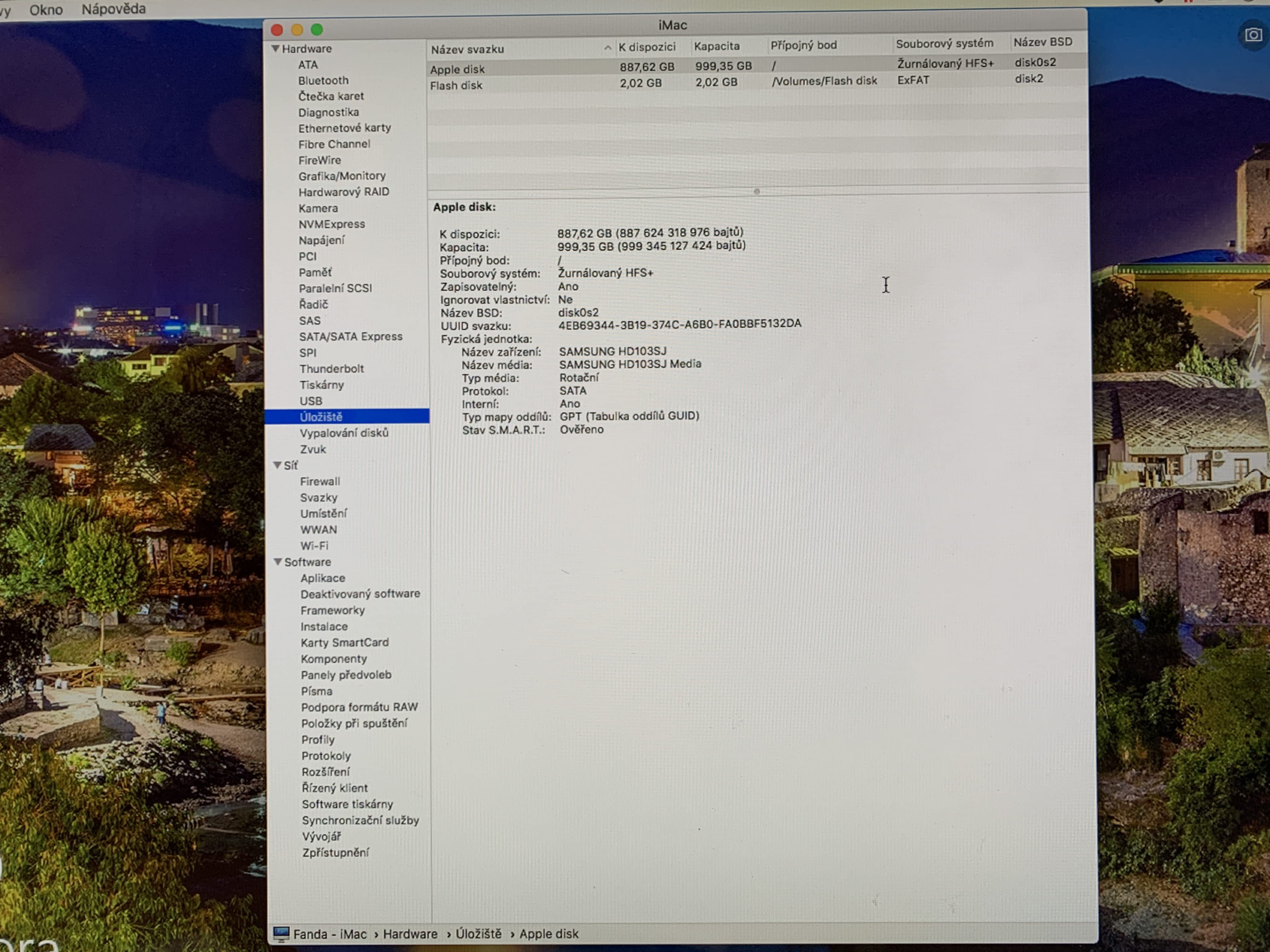Viewport: 1270px width, 952px height.
Task: Open the Okno menu
Action: 46,10
